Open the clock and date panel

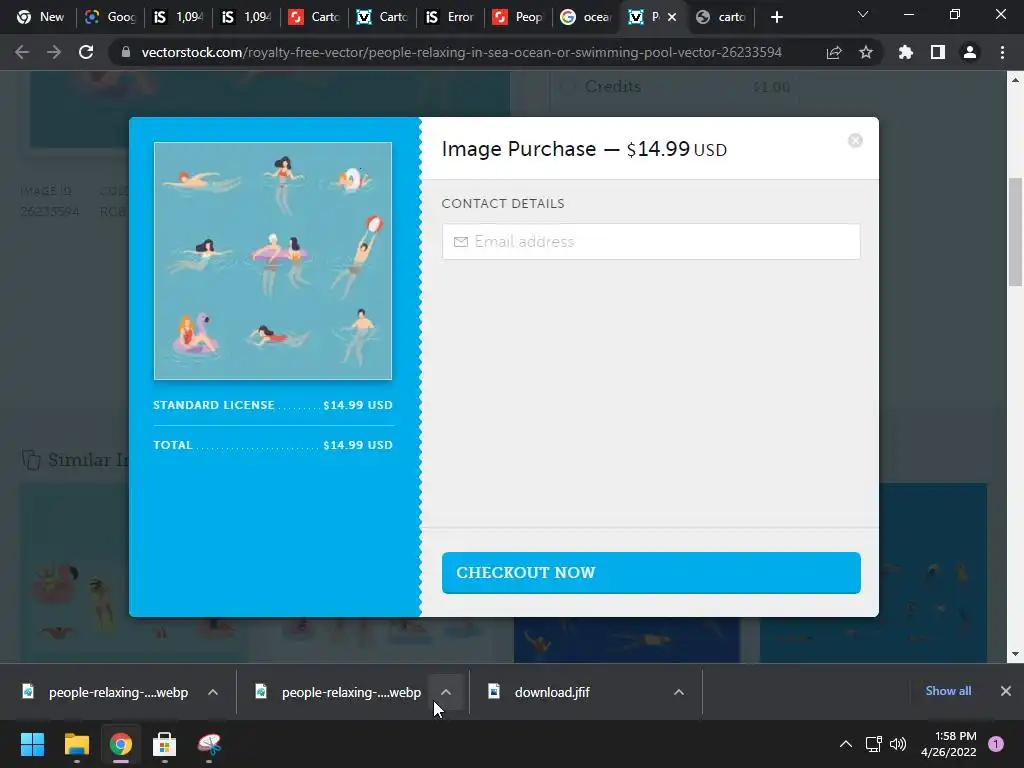[x=949, y=744]
